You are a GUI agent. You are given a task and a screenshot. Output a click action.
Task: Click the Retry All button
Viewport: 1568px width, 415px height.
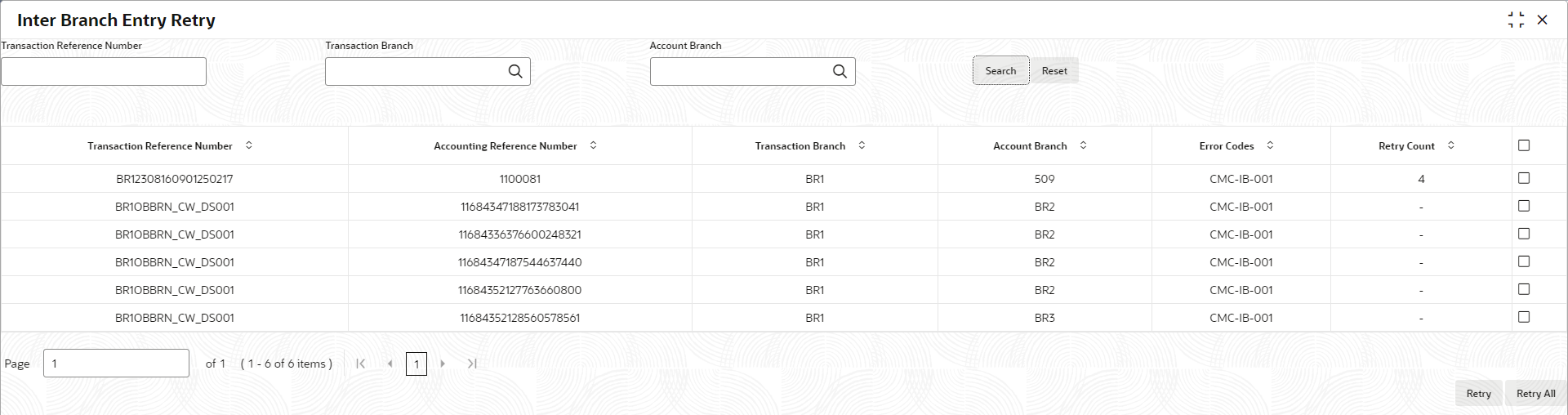pos(1535,394)
